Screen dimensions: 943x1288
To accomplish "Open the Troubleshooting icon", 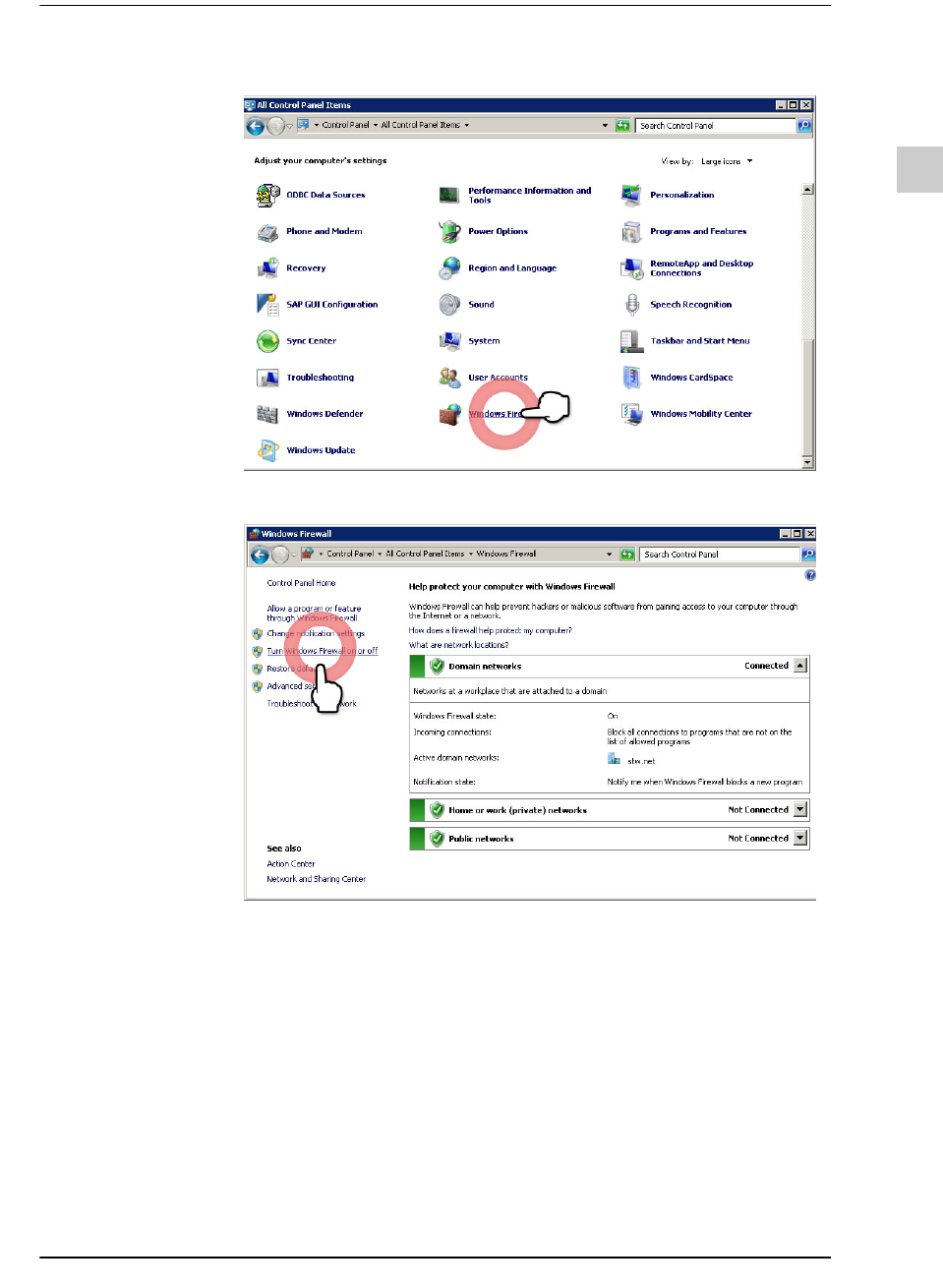I will click(267, 378).
